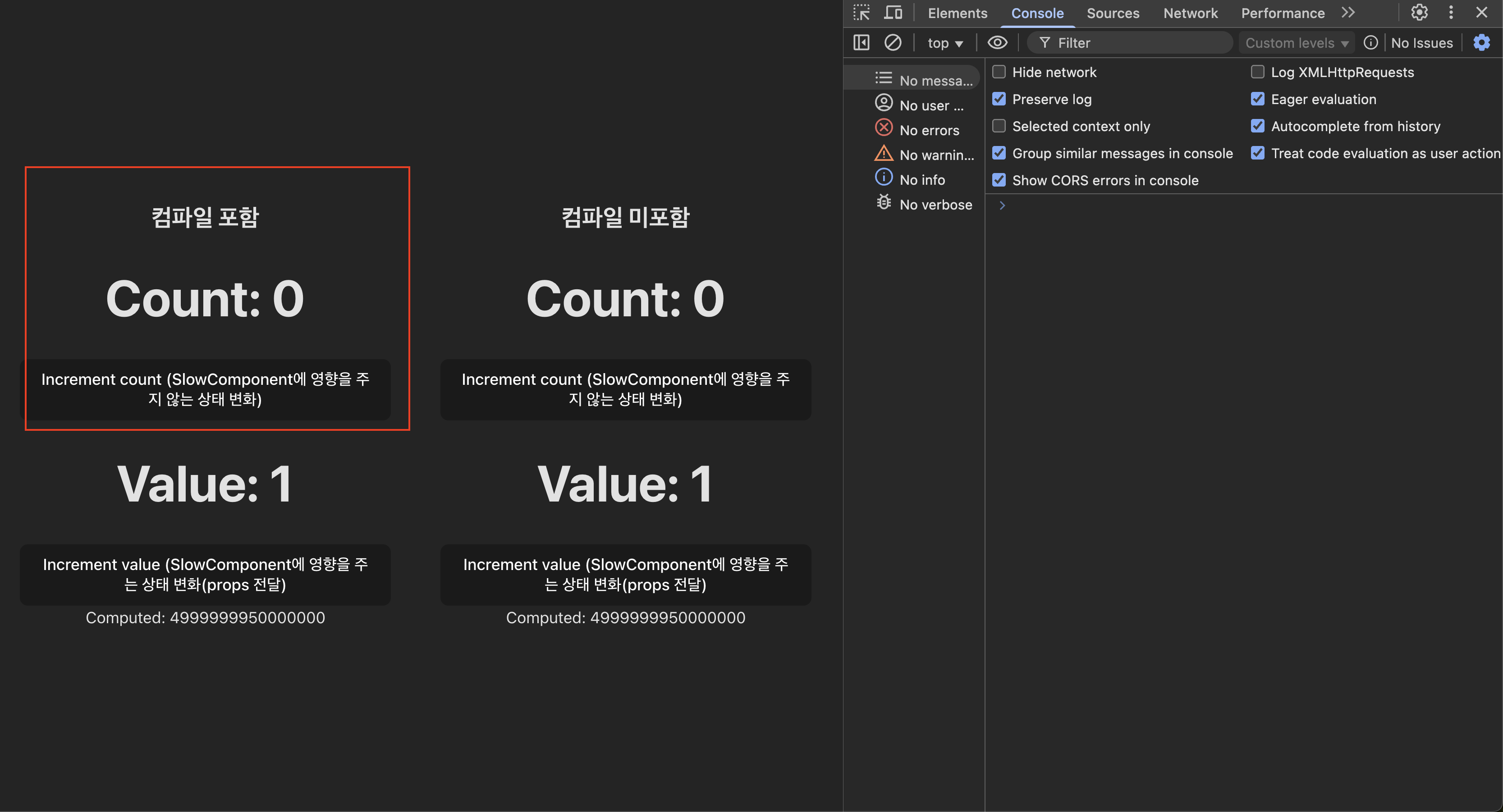
Task: Click the blue console settings gear
Action: point(1481,43)
